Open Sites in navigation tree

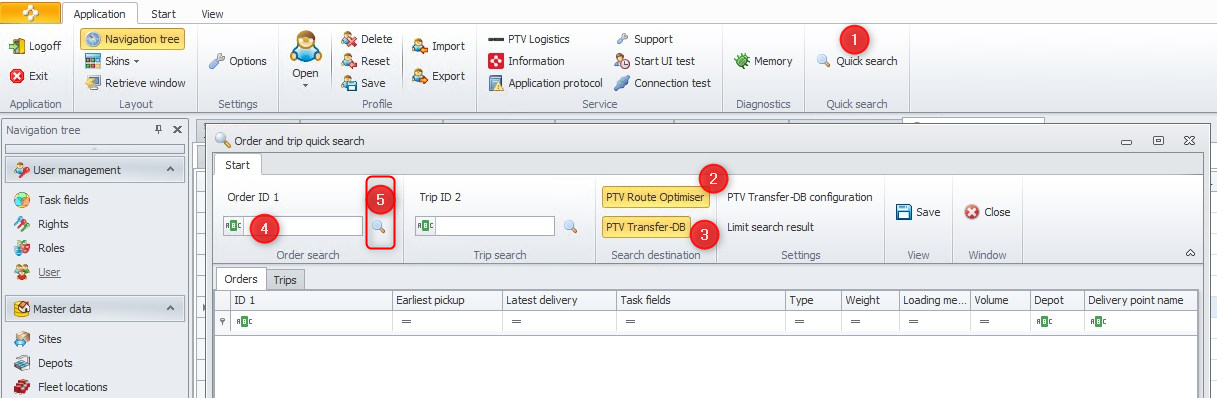(x=38, y=339)
